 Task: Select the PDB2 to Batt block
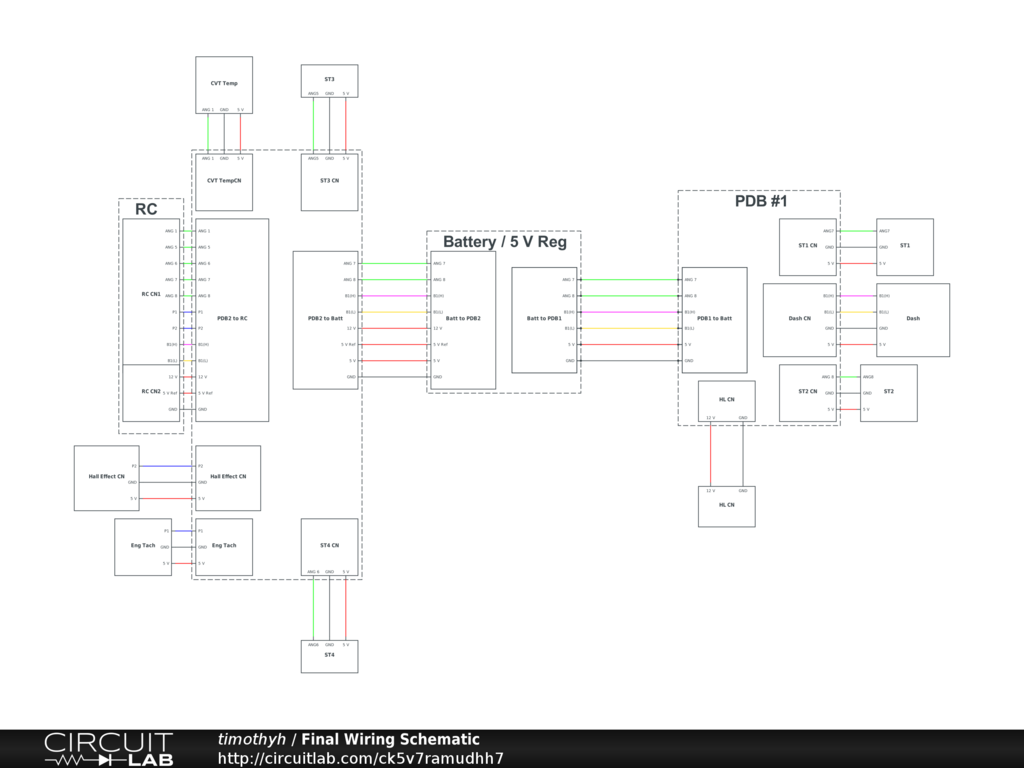click(x=325, y=318)
